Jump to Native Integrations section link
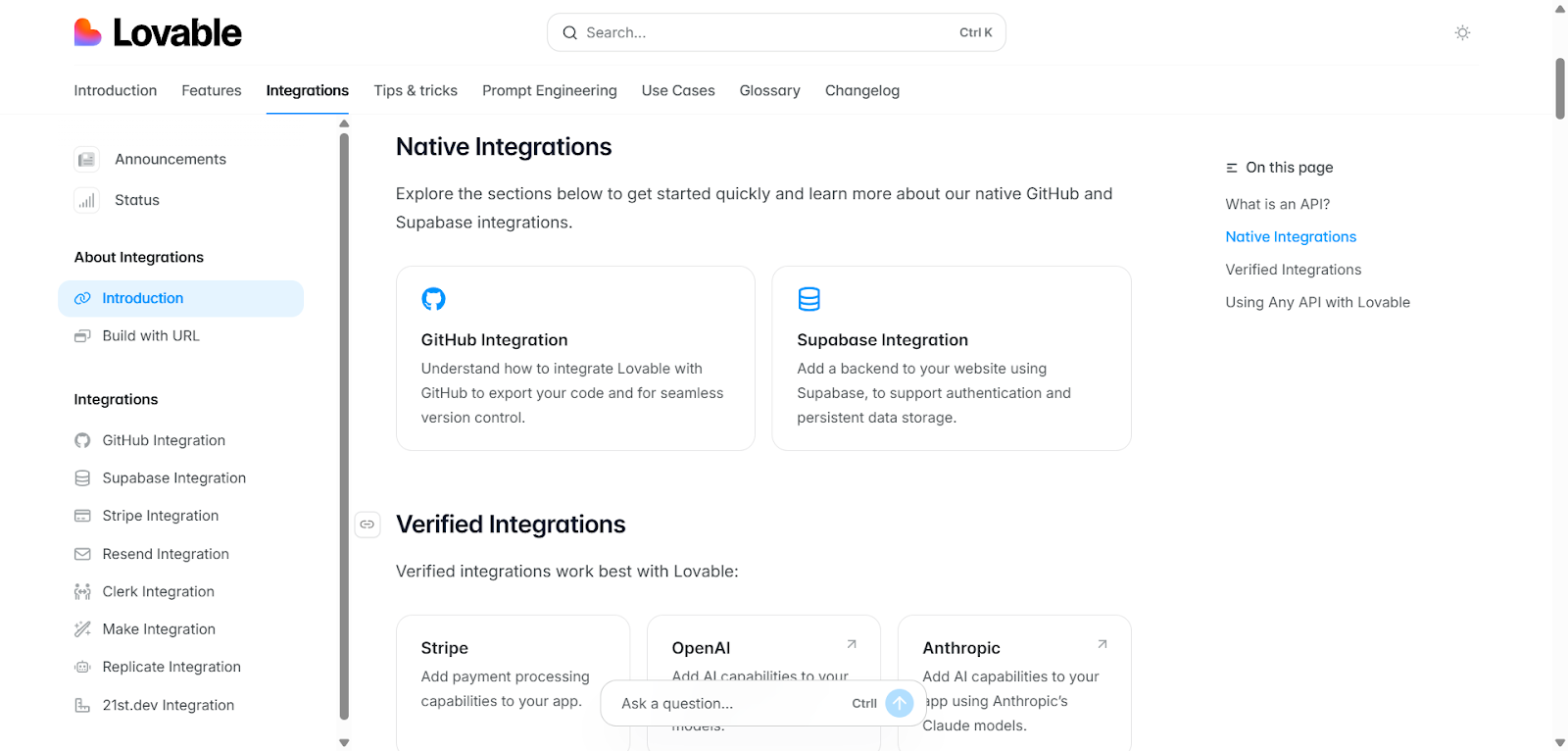Image resolution: width=1568 pixels, height=751 pixels. (x=1291, y=236)
